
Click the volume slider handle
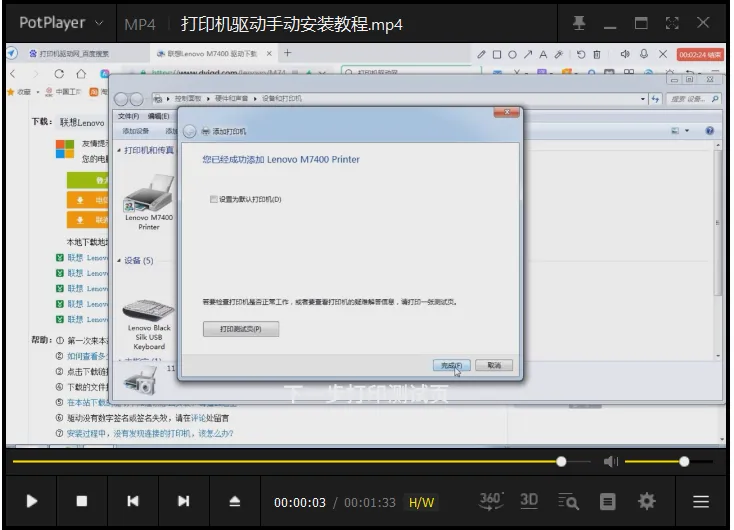684,462
